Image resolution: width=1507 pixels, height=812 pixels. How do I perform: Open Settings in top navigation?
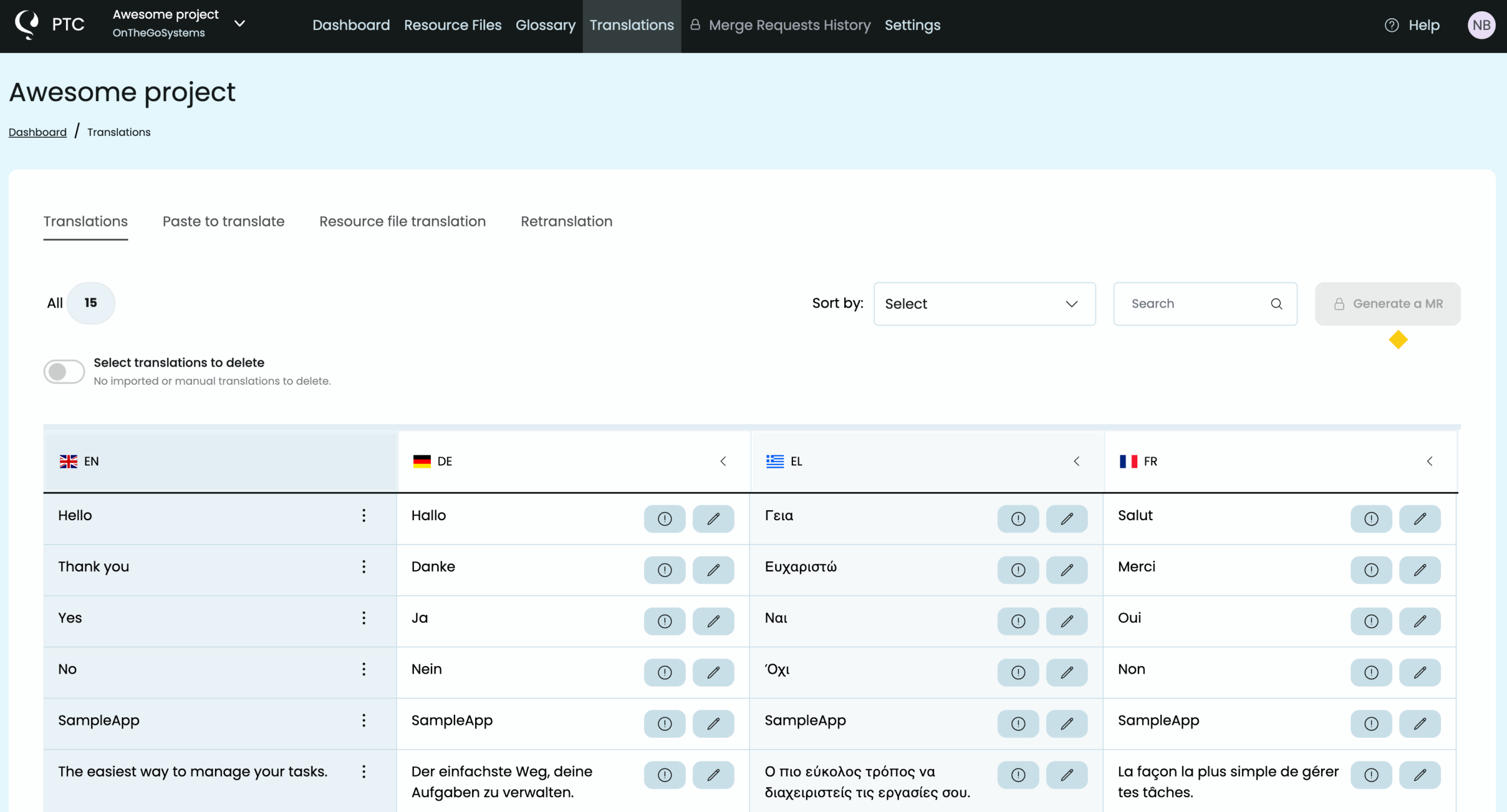pos(912,25)
